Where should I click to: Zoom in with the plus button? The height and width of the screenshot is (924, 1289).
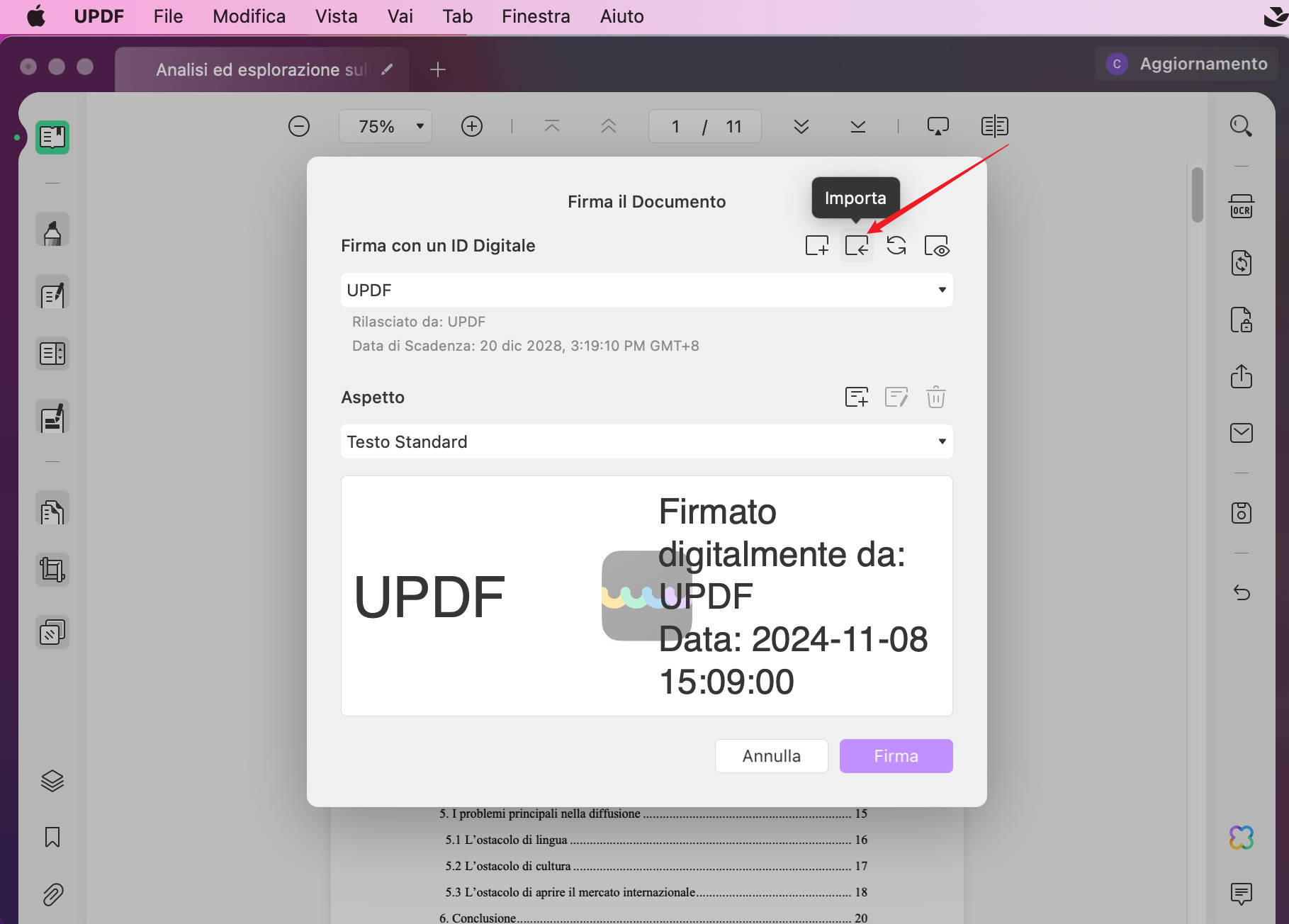[x=472, y=126]
